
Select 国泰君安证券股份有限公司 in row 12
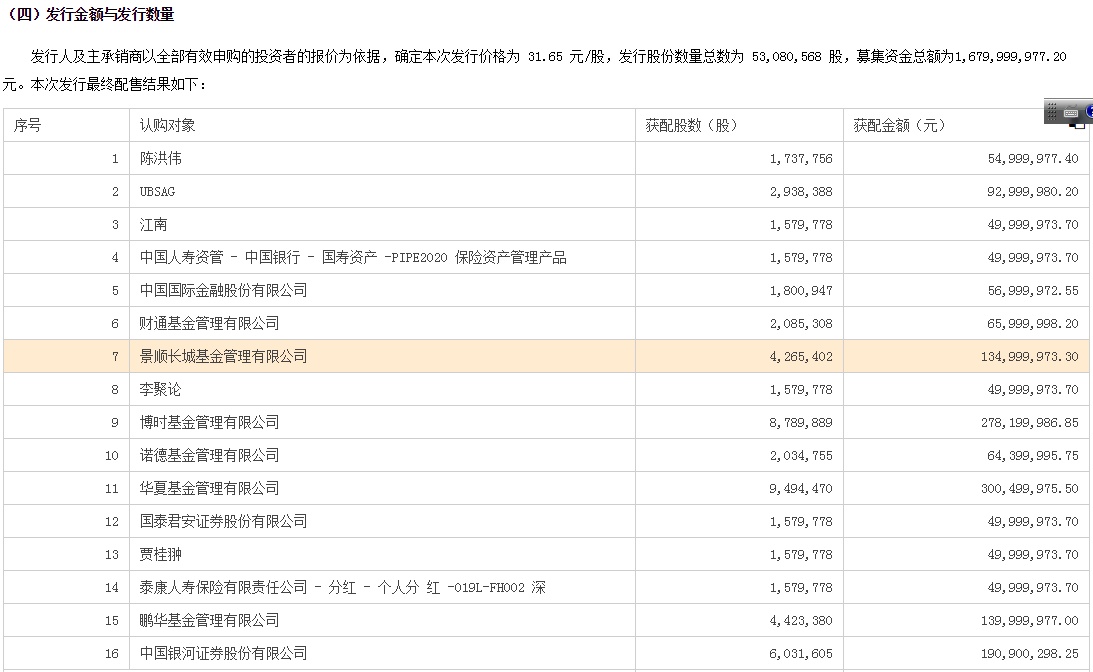pyautogui.click(x=223, y=521)
